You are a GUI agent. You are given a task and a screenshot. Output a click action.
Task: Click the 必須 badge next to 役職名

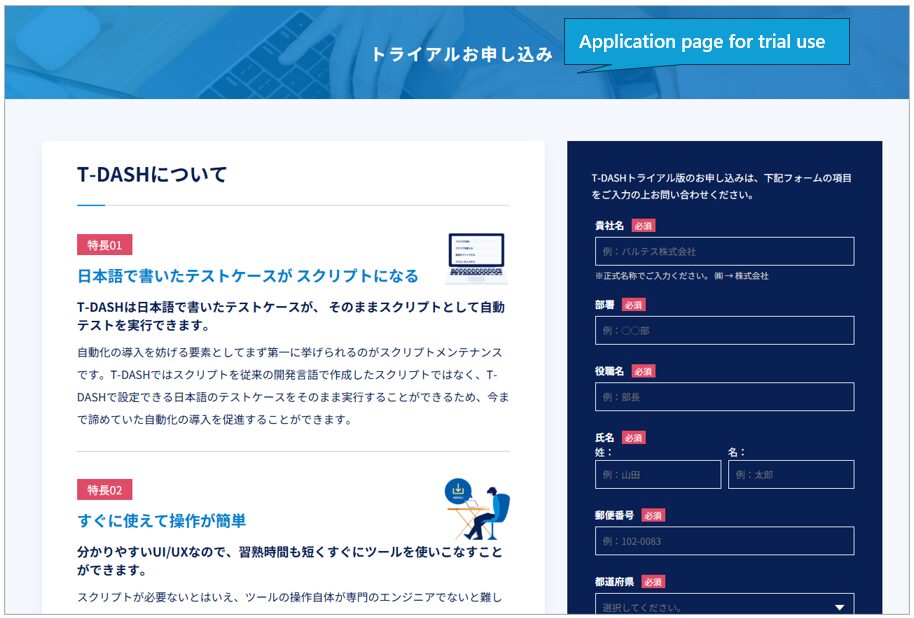pos(643,371)
